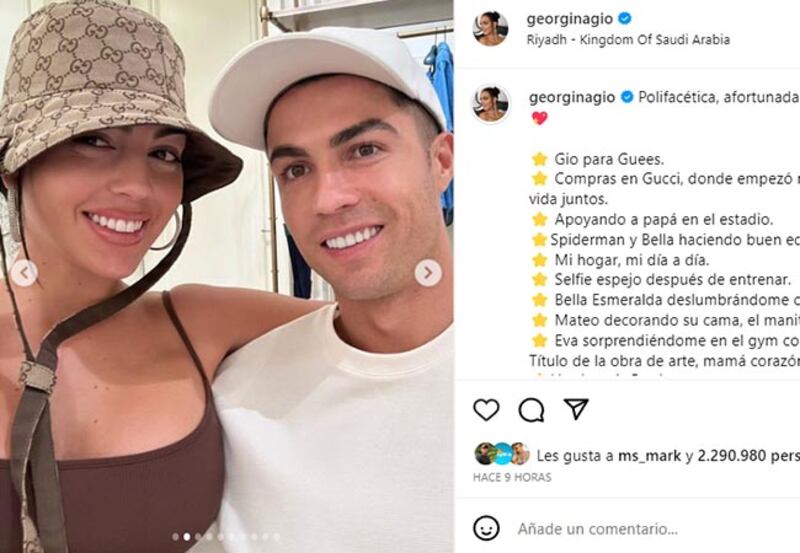Open the Riyadh - Kingdom Of Saudi Arabia location

(628, 40)
